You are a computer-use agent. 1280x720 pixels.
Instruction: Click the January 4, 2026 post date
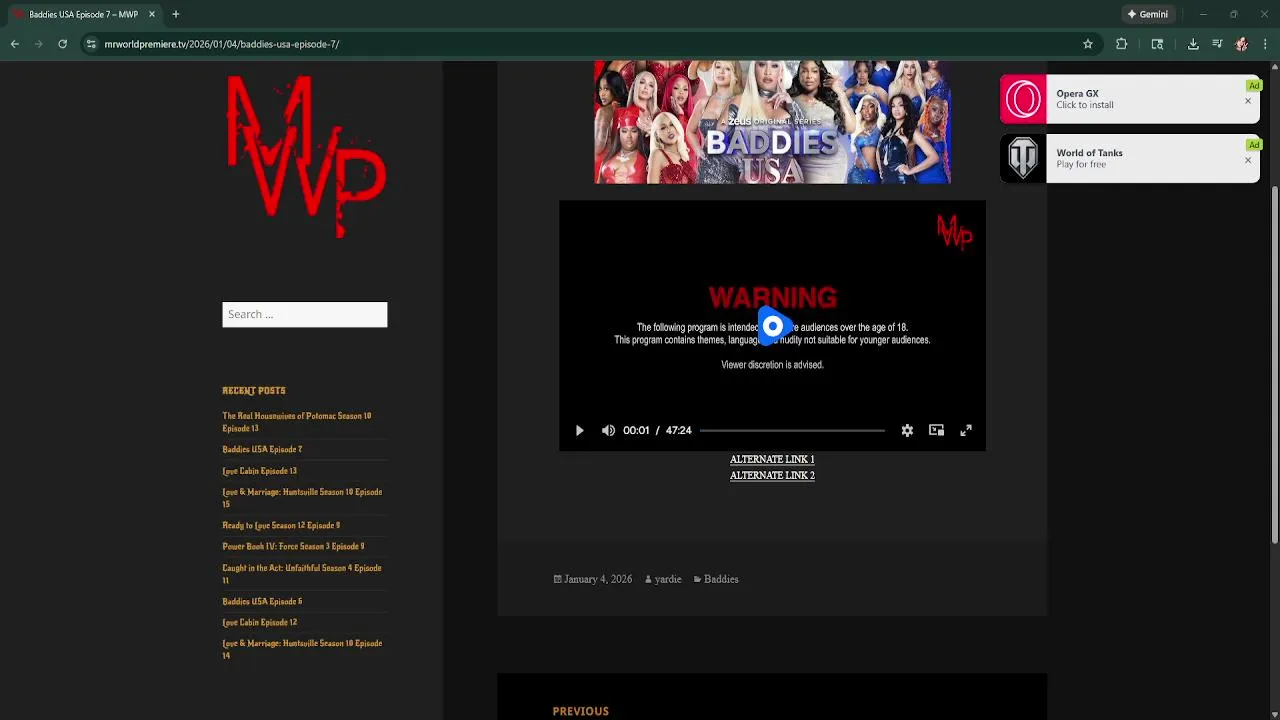coord(598,579)
